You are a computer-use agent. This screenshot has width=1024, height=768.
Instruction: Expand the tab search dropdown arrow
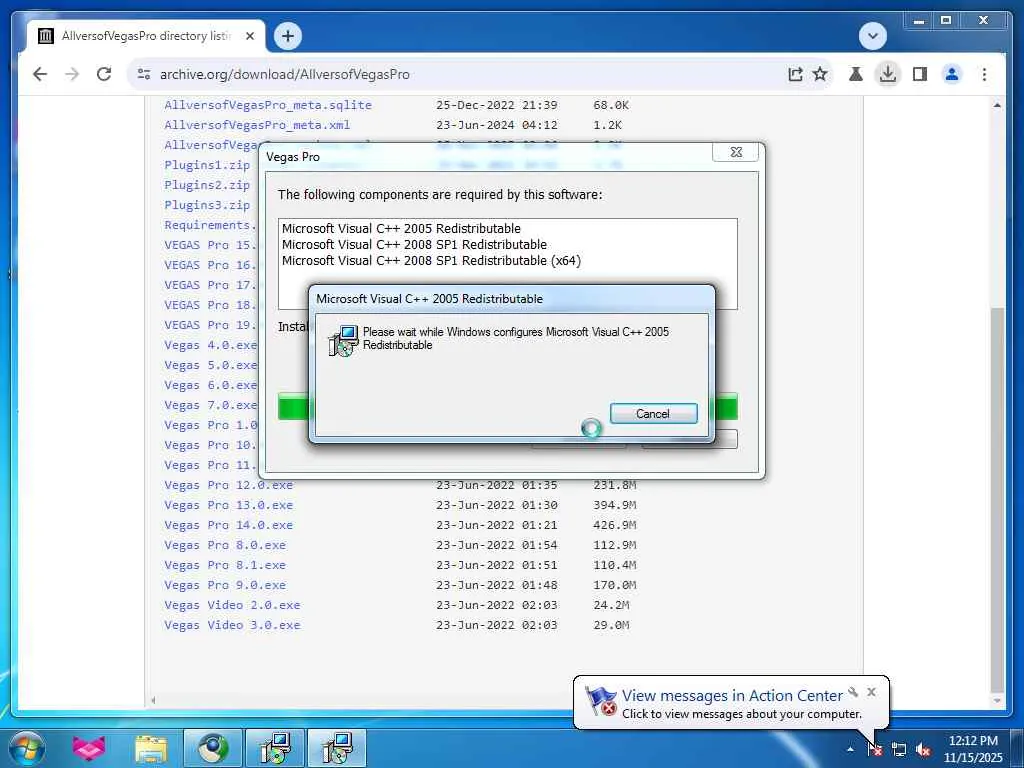tap(872, 36)
